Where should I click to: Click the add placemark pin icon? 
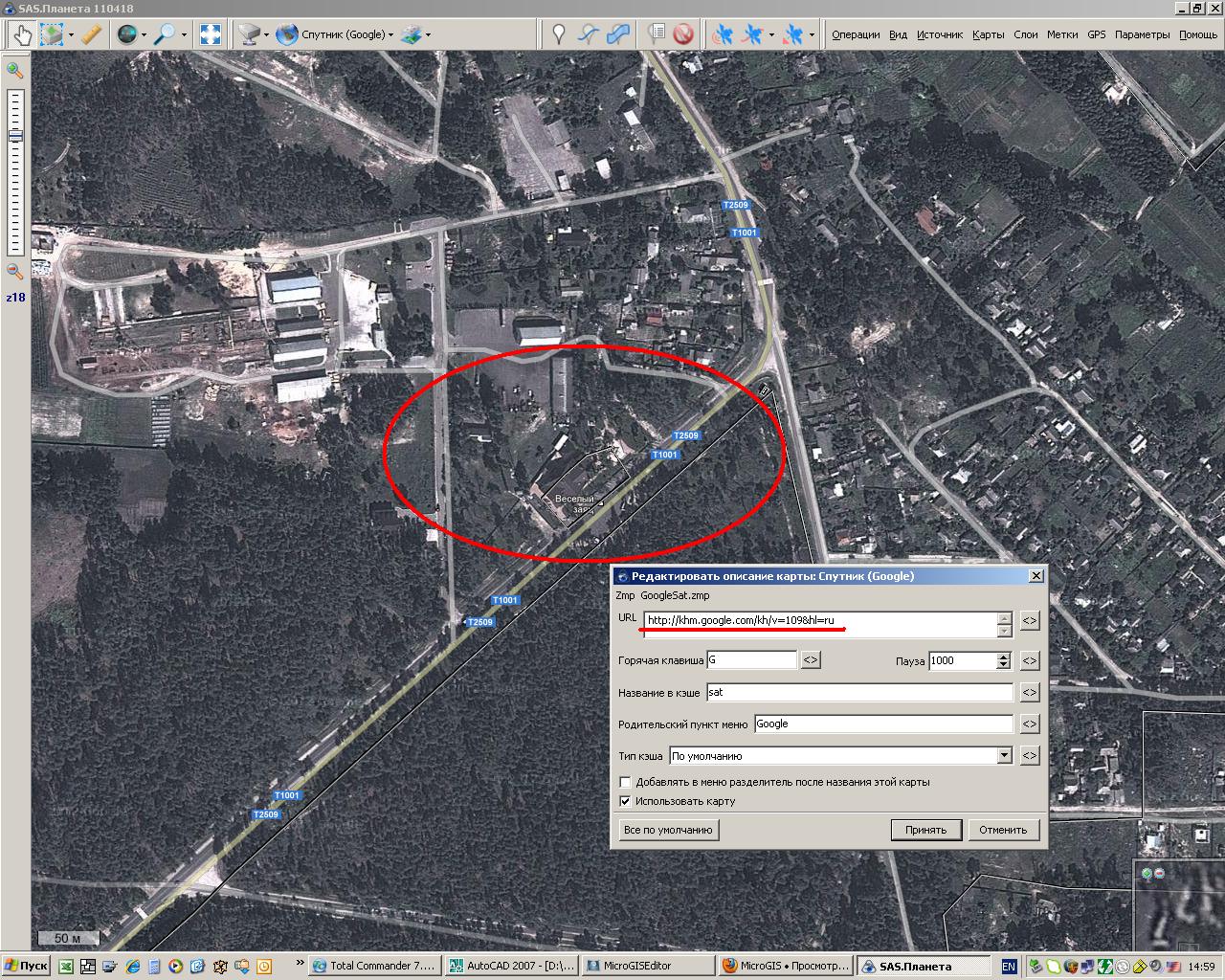click(559, 34)
